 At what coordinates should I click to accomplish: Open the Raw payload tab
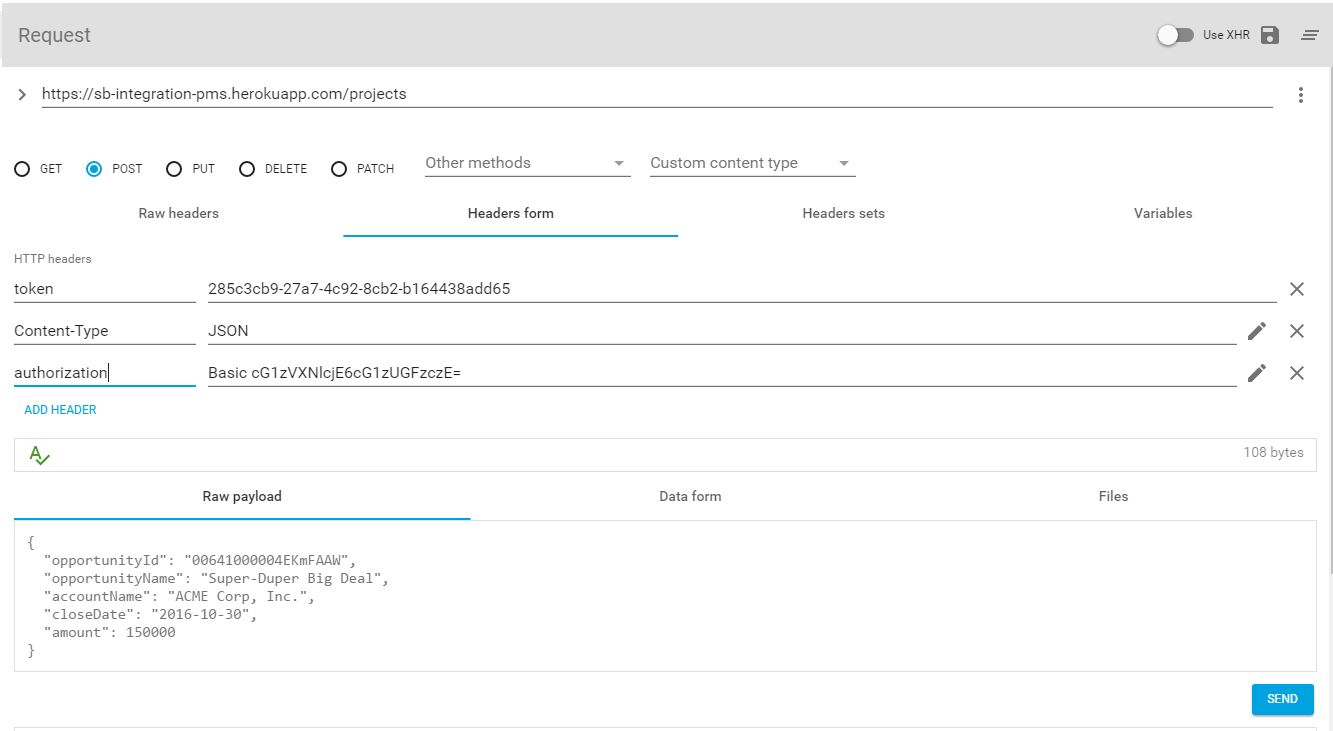242,496
